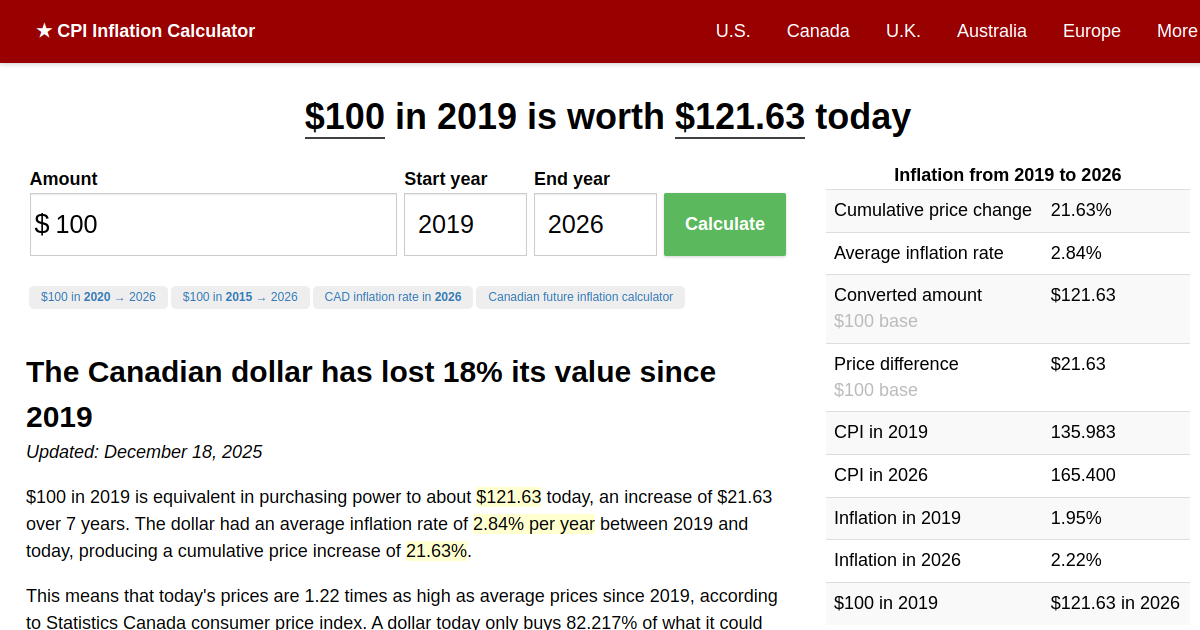Go to the Europe calculator
The image size is (1200, 630).
tap(1091, 31)
